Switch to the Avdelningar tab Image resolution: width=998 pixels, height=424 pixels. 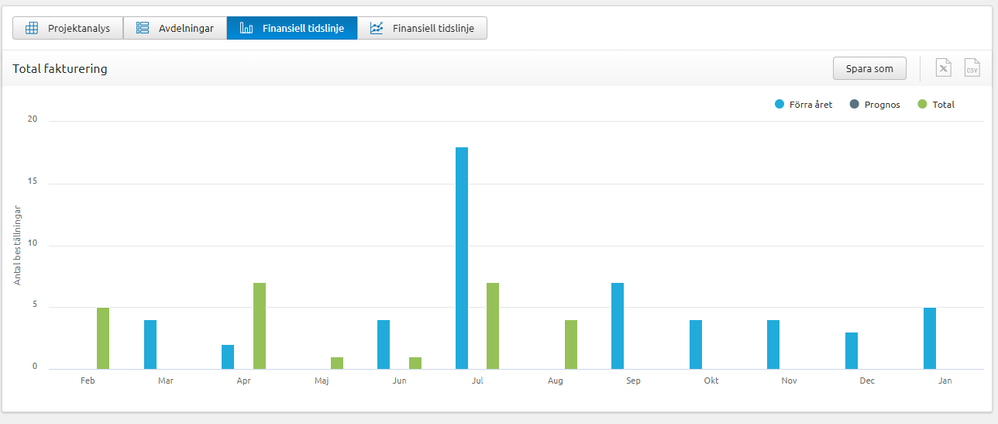(175, 28)
